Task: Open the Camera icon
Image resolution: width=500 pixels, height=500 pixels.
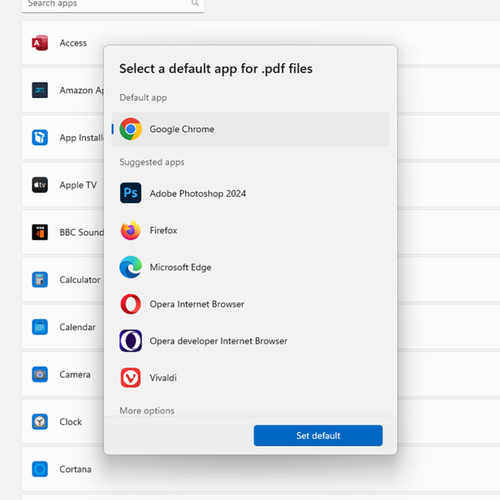Action: 40,374
